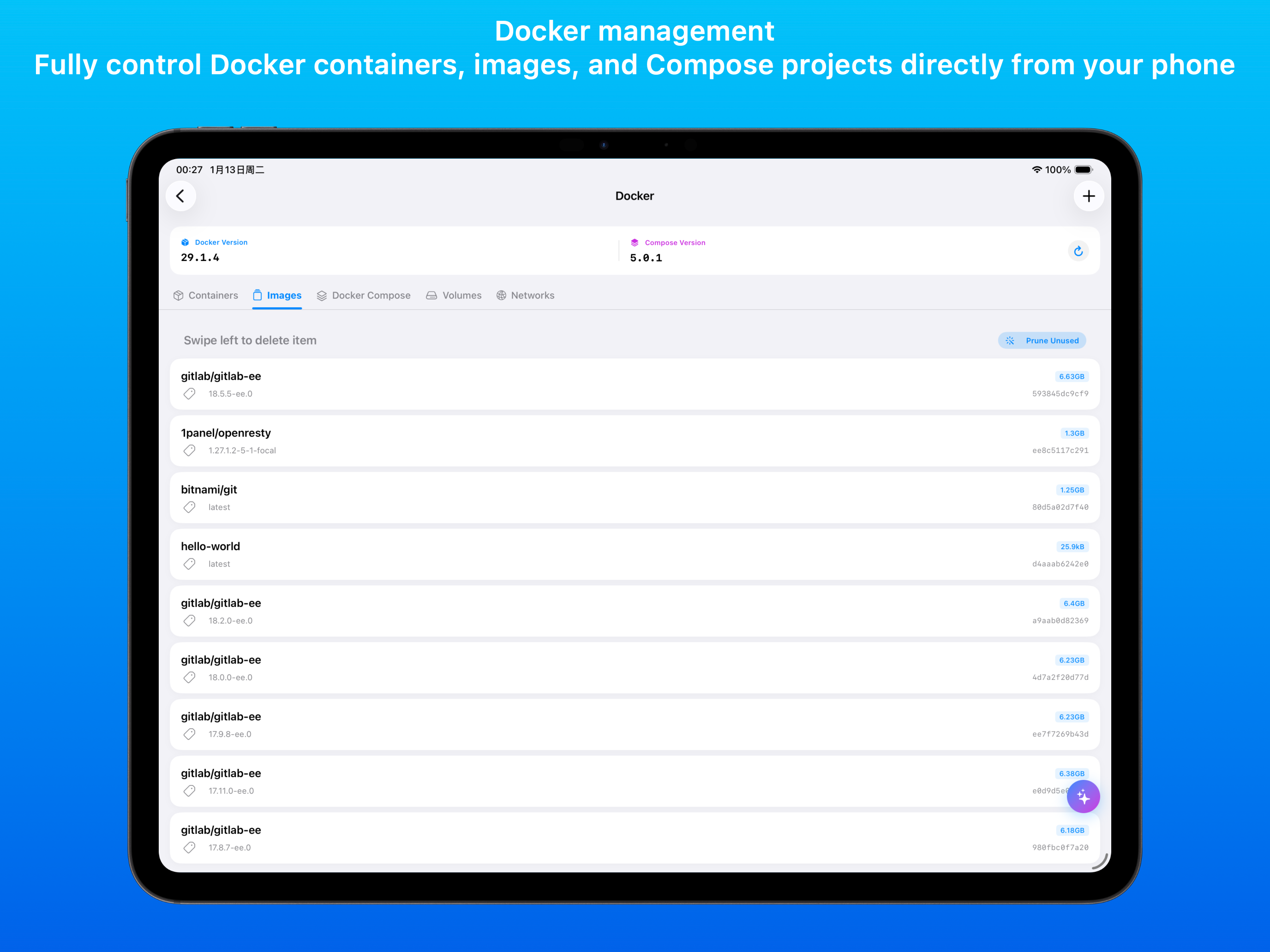The width and height of the screenshot is (1270, 952).
Task: Switch to the Containers tab
Action: [x=205, y=296]
